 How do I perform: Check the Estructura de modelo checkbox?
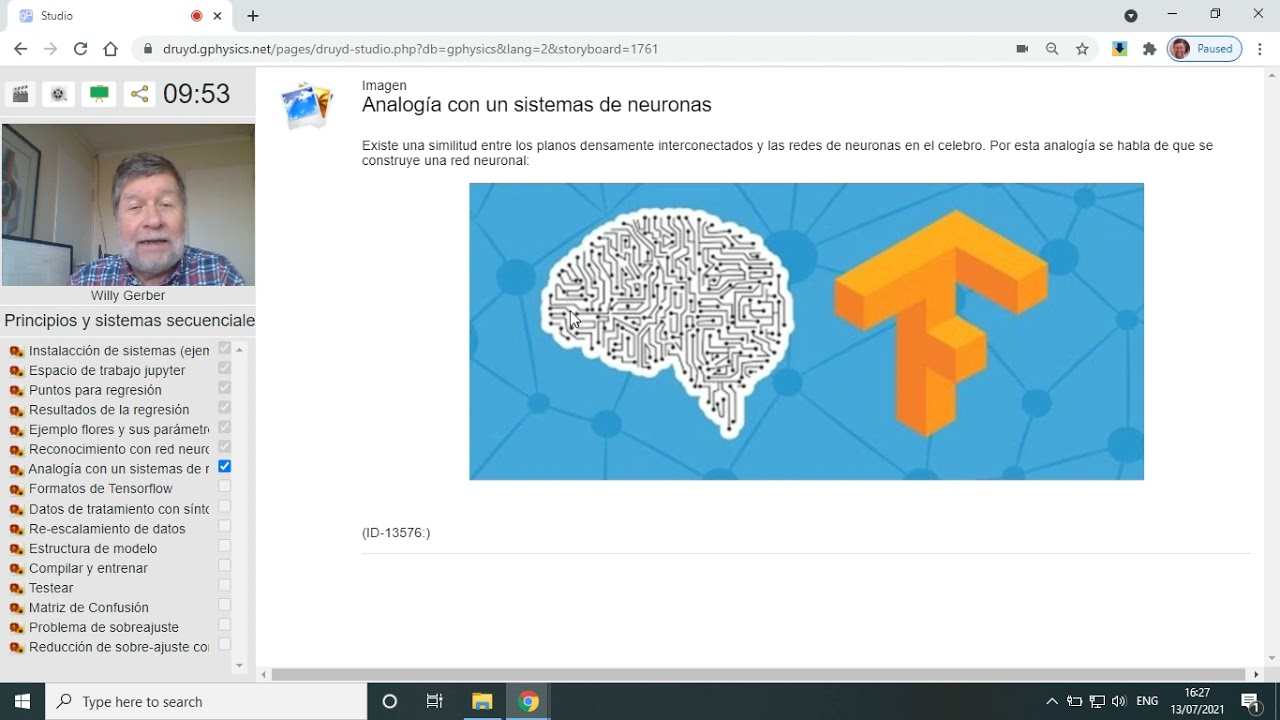224,546
